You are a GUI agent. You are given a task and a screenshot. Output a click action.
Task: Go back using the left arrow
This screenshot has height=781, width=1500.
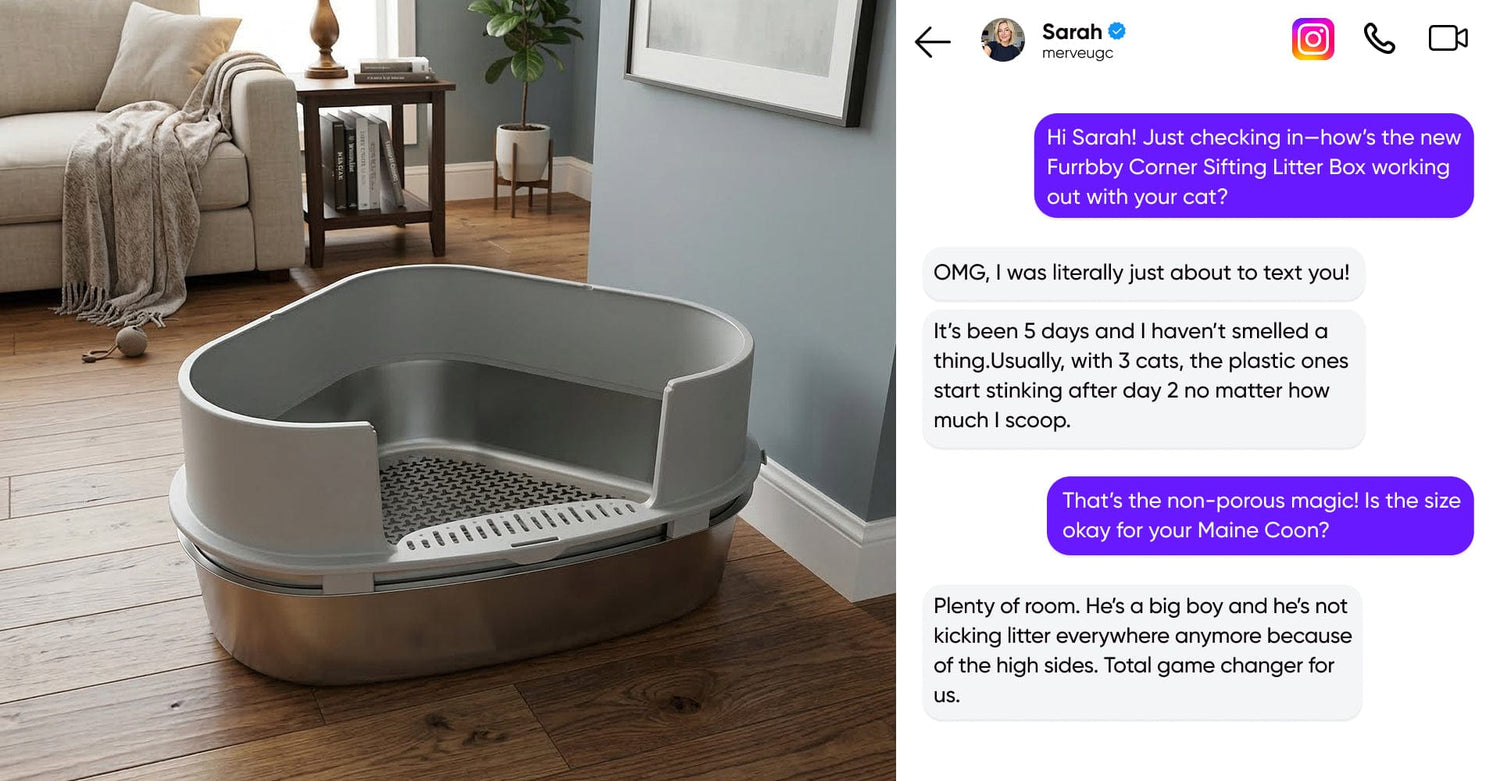click(x=932, y=42)
